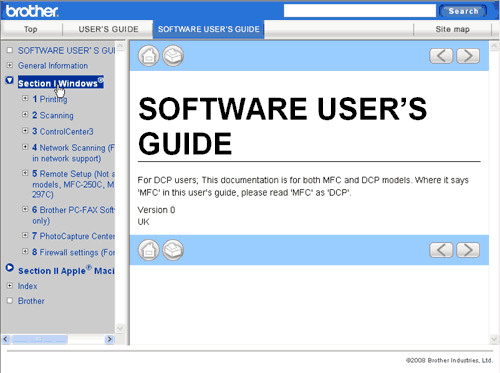Click sidebar horizontal scrollbar right arrow
The width and height of the screenshot is (500, 373).
109,339
